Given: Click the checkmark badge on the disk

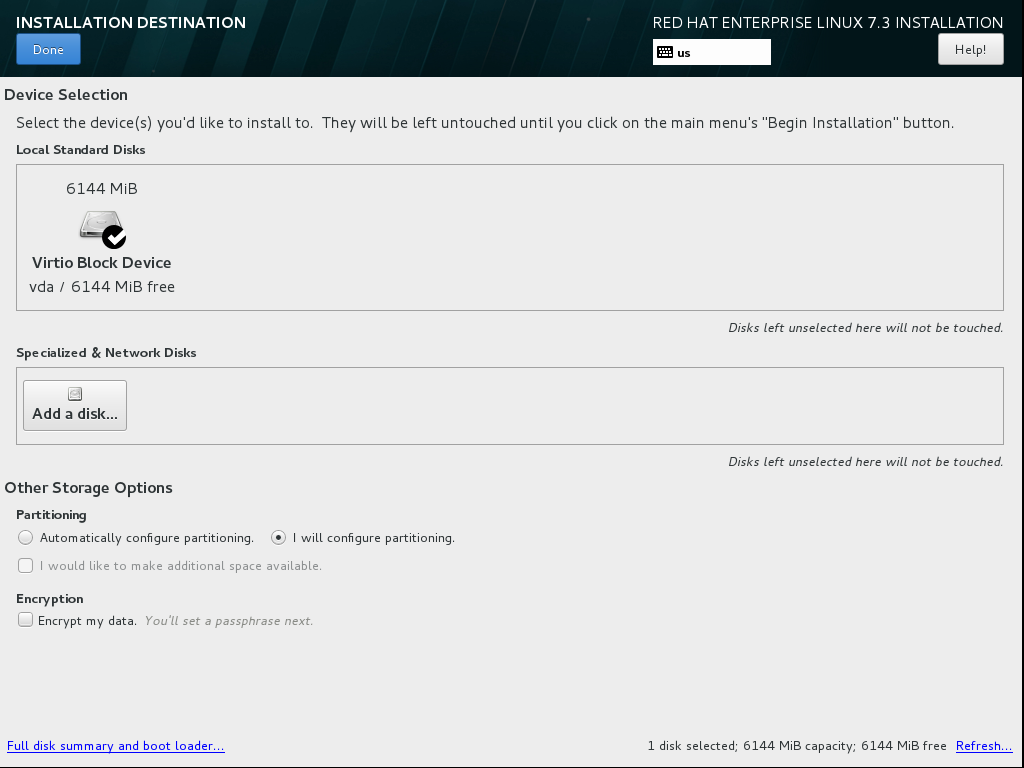Looking at the screenshot, I should 114,237.
